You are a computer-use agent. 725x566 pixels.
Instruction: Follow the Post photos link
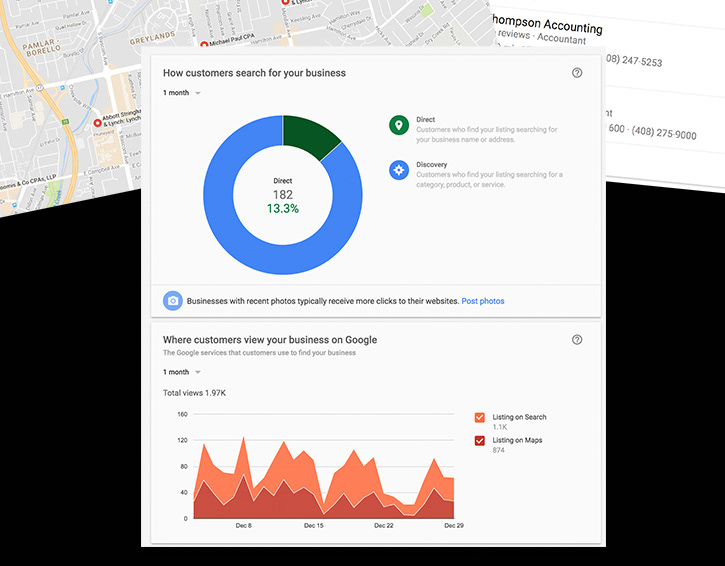483,301
